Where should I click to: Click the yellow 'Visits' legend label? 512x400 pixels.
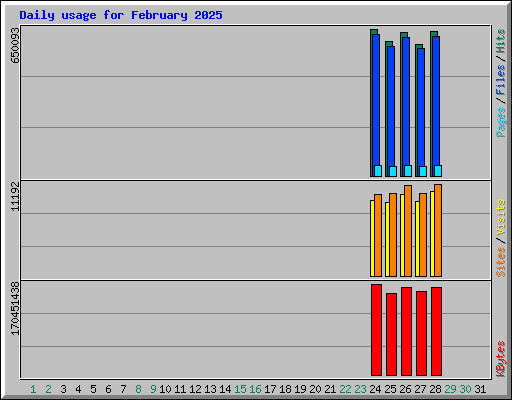coord(501,217)
